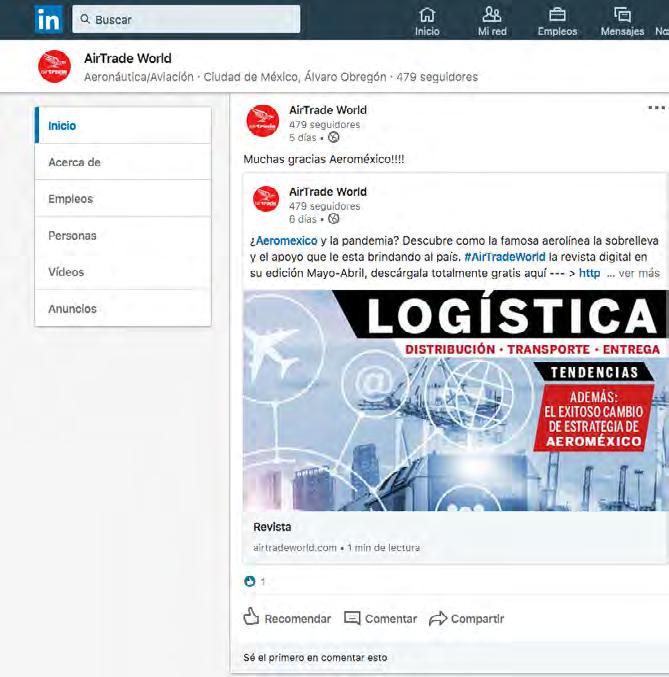
Task: Select Personas in left sidebar
Action: 123,235
